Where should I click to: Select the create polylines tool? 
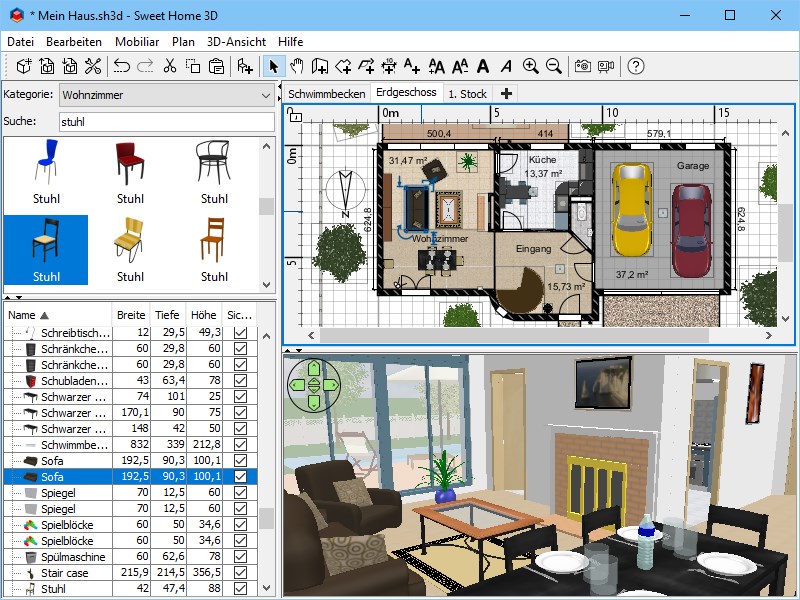[x=366, y=66]
